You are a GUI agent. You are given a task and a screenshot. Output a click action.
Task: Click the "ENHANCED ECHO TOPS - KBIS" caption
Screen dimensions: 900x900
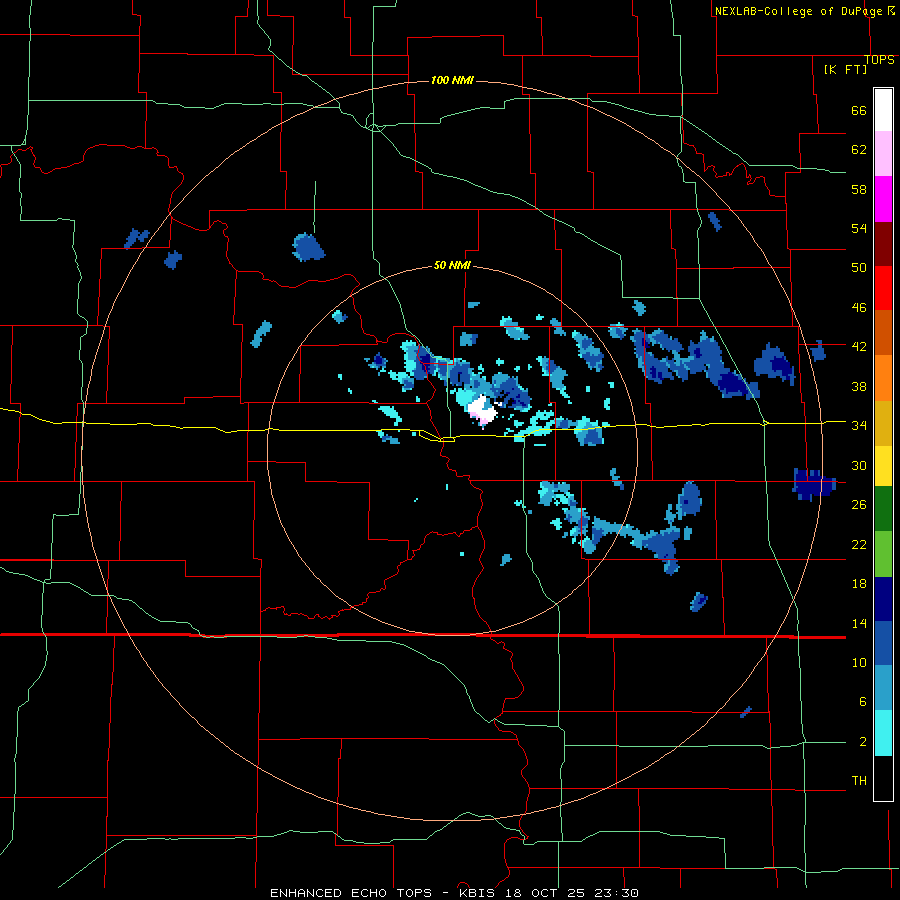point(385,893)
